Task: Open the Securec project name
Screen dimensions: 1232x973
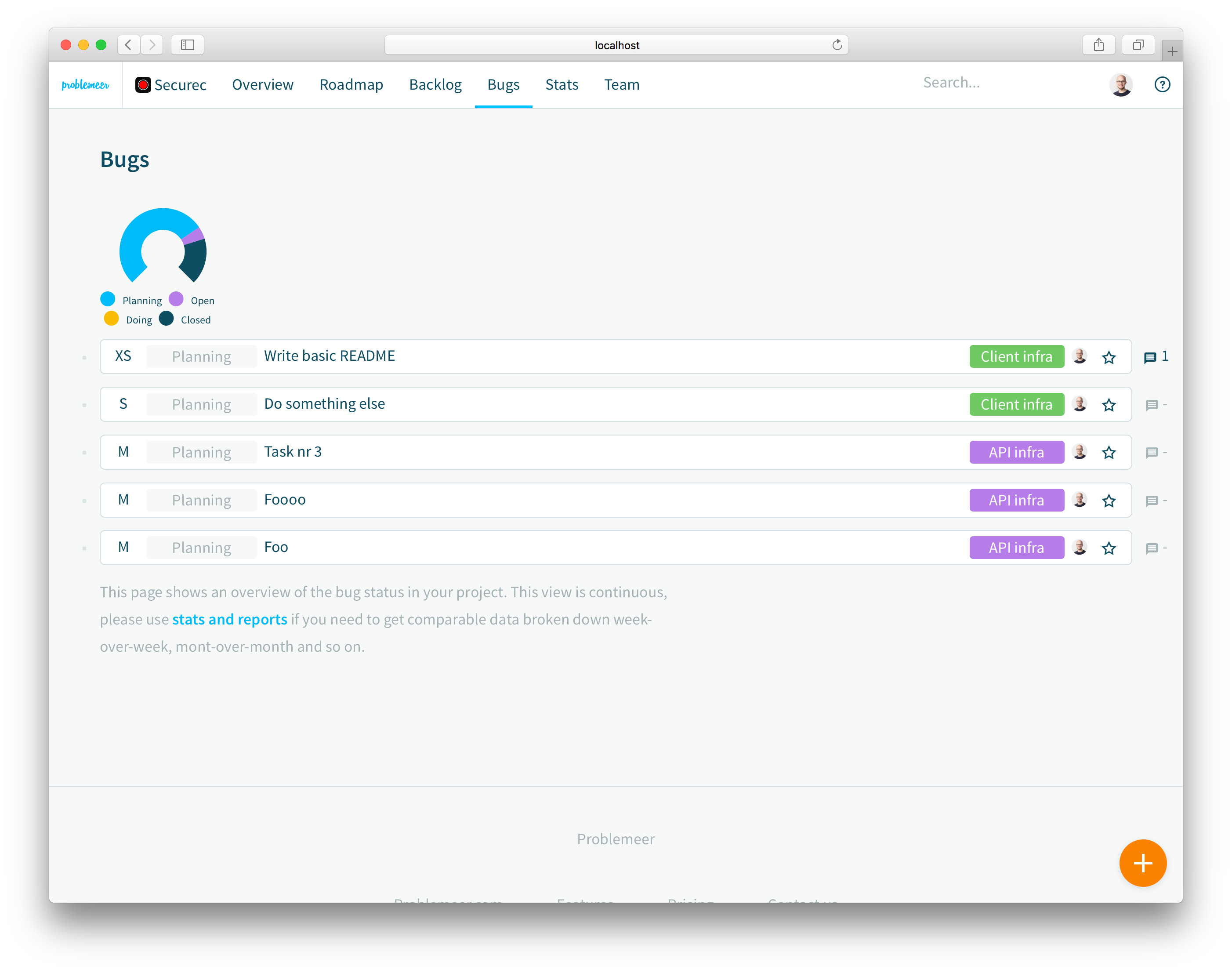Action: (x=180, y=85)
